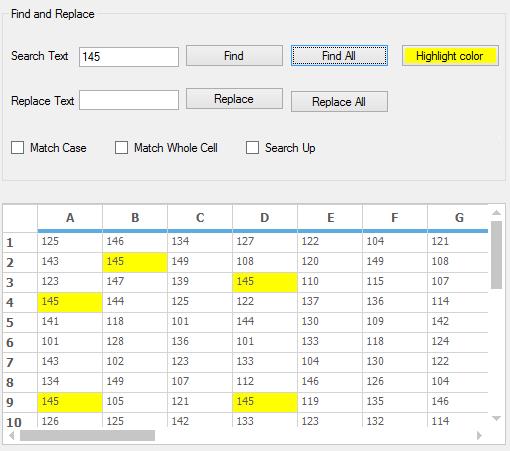This screenshot has width=510, height=451.
Task: Click the Find All button
Action: tap(339, 56)
